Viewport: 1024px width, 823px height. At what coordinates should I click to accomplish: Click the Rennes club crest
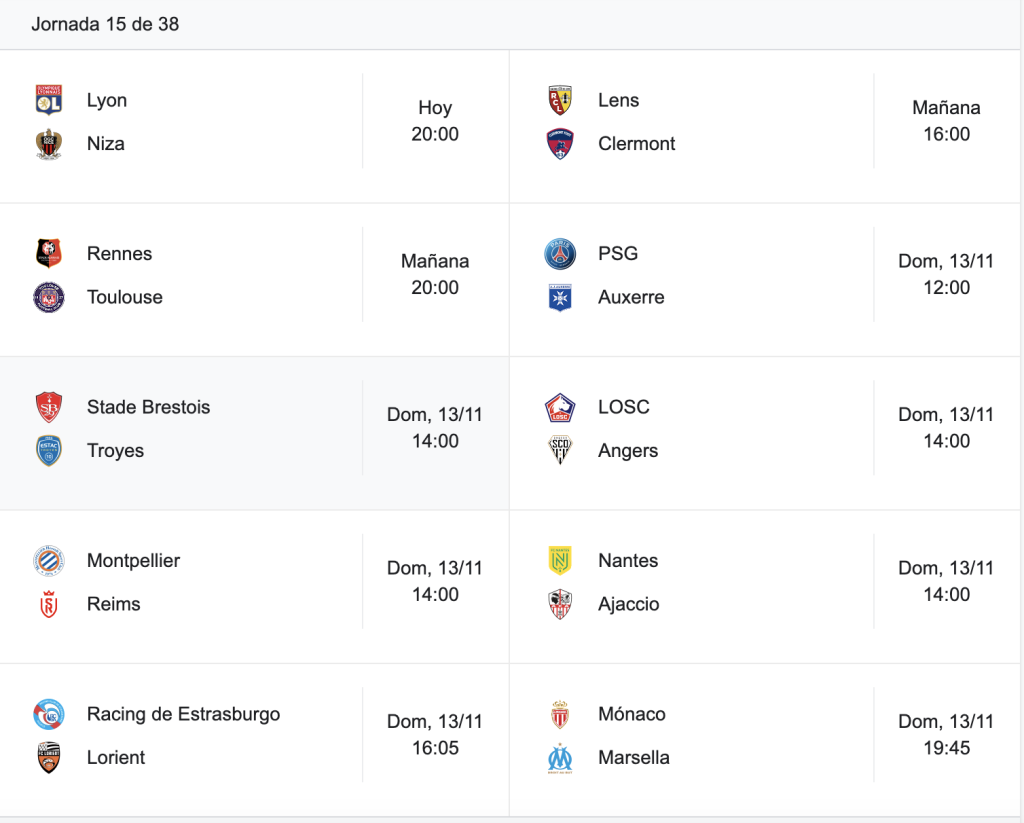(48, 253)
